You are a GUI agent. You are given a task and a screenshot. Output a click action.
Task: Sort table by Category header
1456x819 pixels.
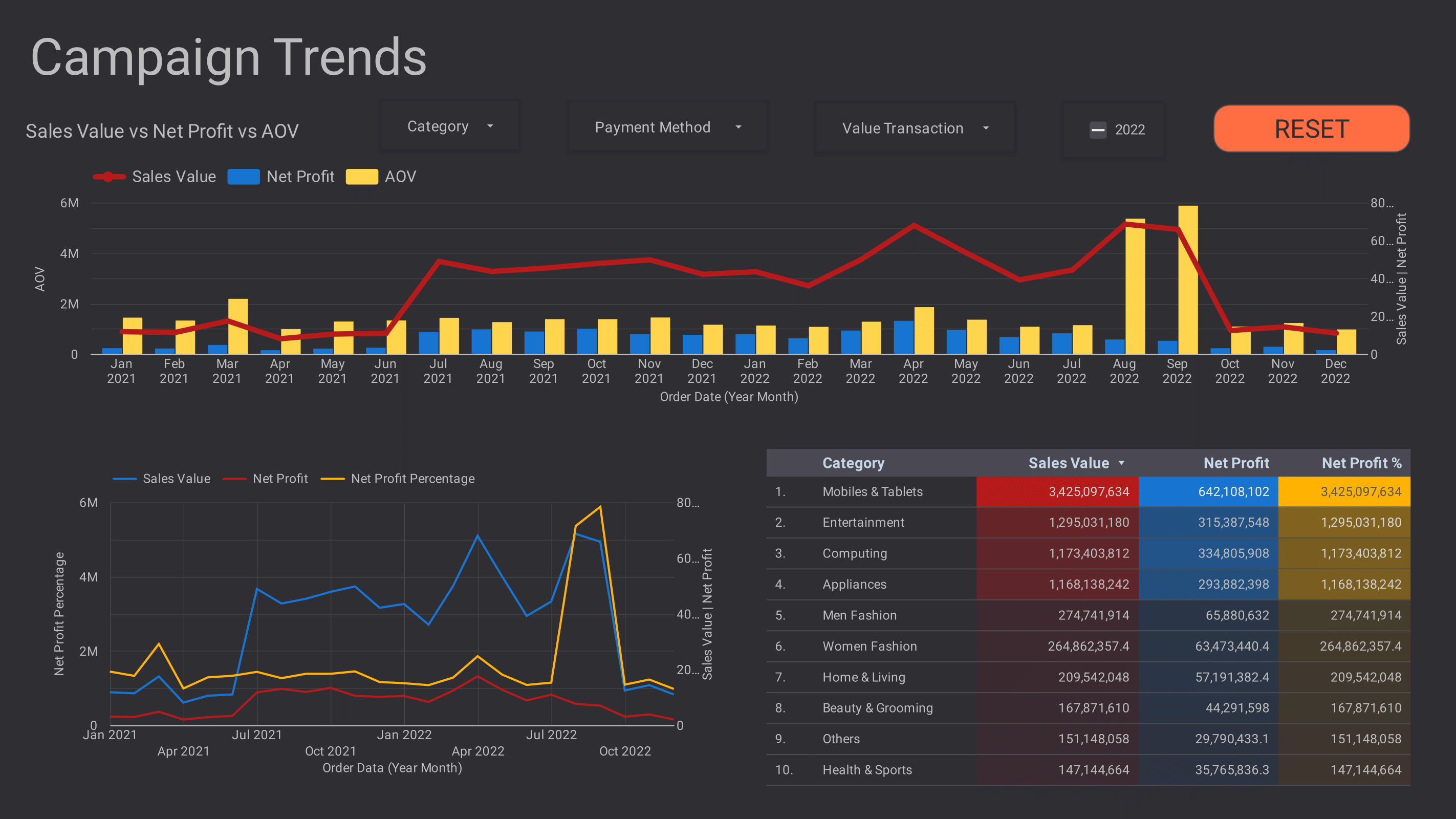tap(853, 463)
